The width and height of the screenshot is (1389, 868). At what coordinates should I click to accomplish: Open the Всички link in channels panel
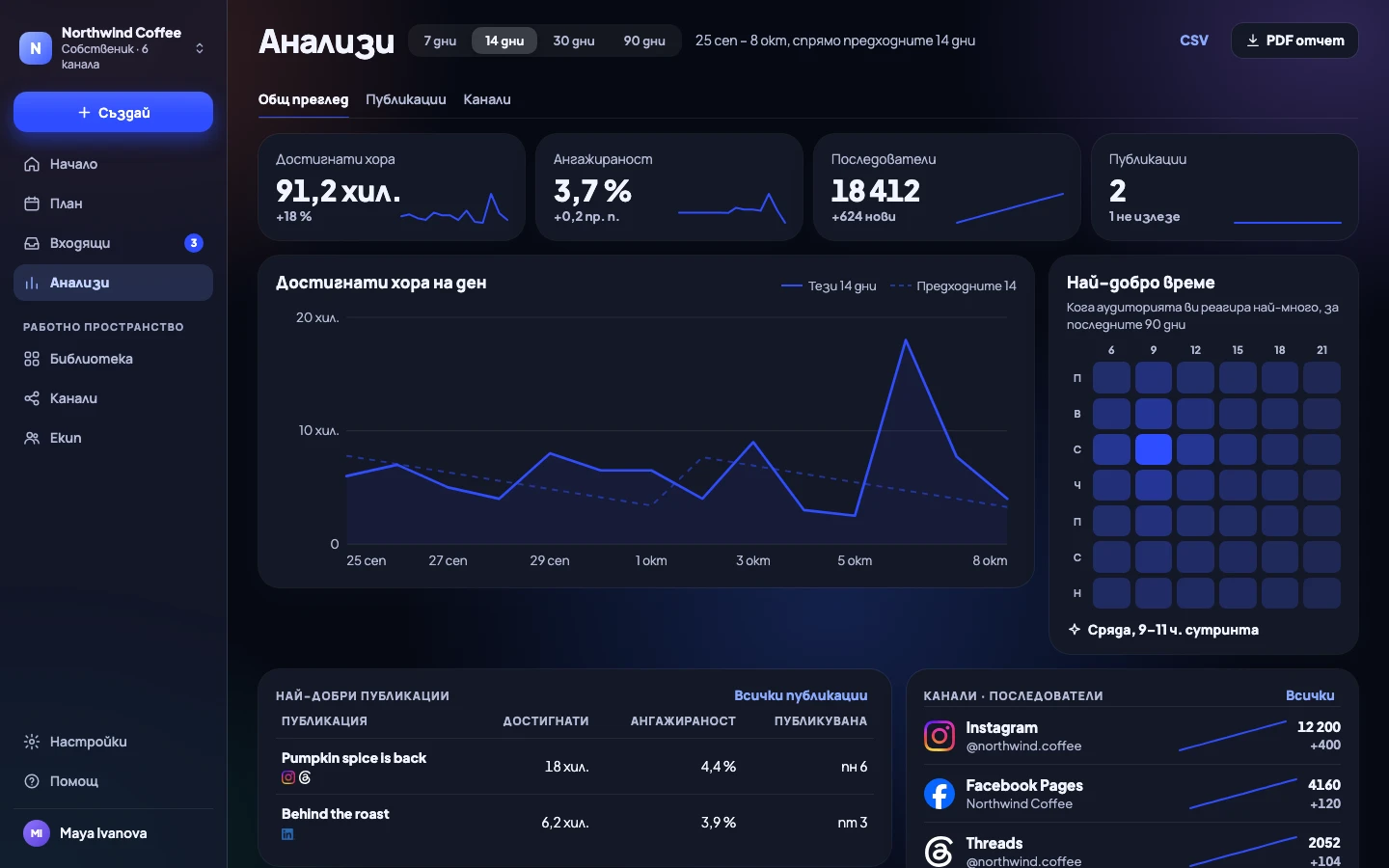(1310, 695)
